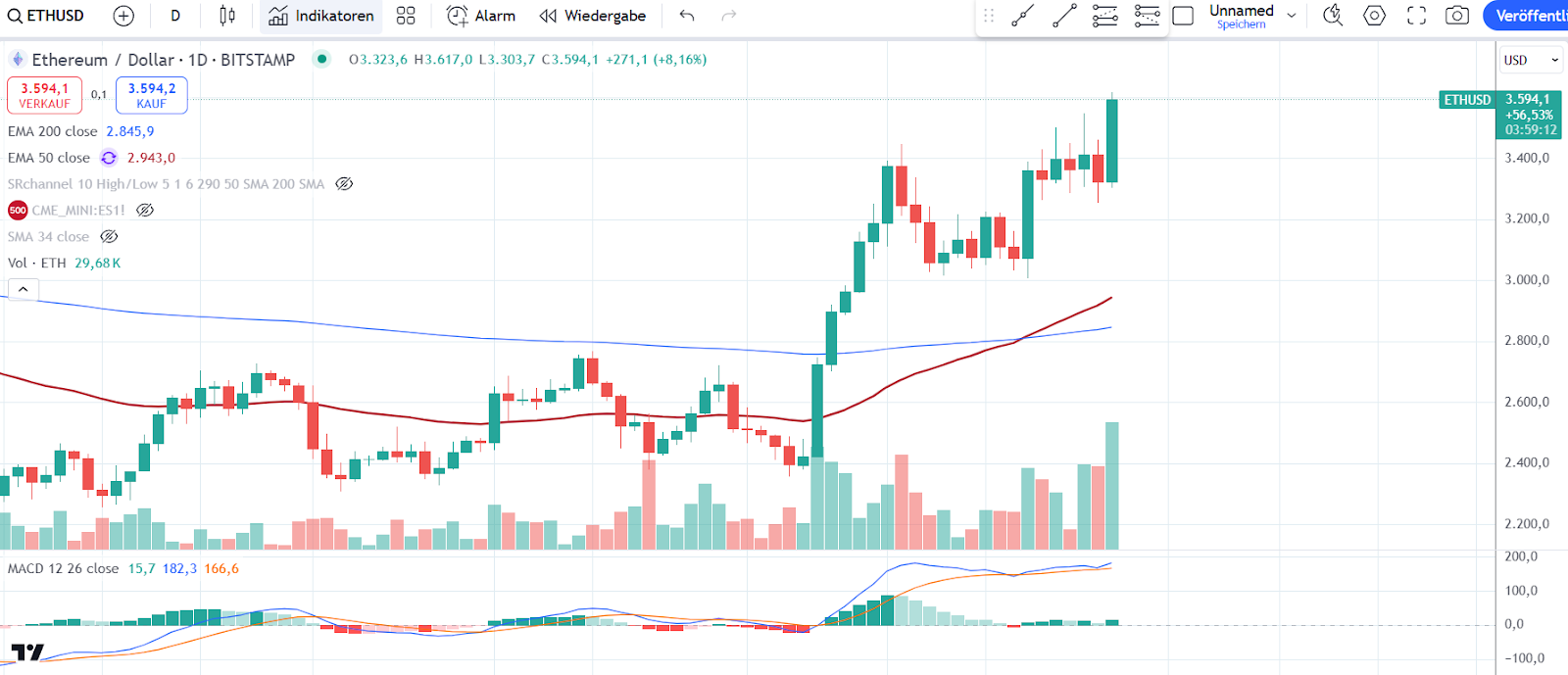Click Speichern under Unnamed layout
Viewport: 1568px width, 675px height.
click(1241, 25)
